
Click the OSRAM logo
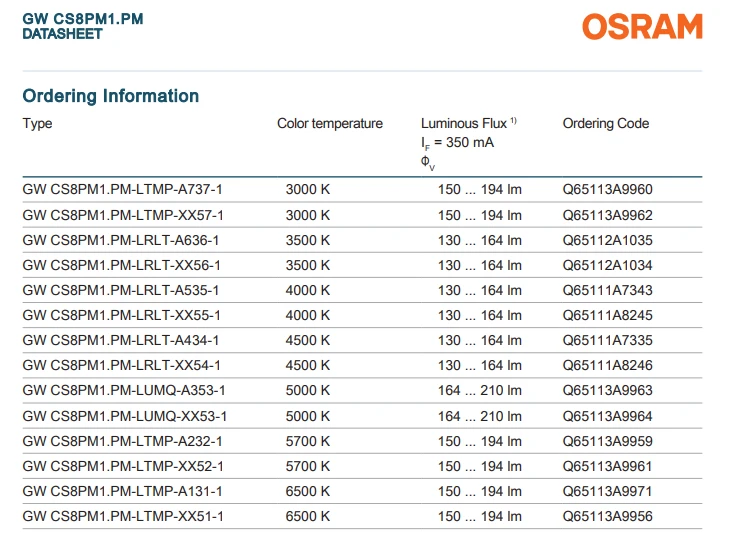[x=642, y=27]
